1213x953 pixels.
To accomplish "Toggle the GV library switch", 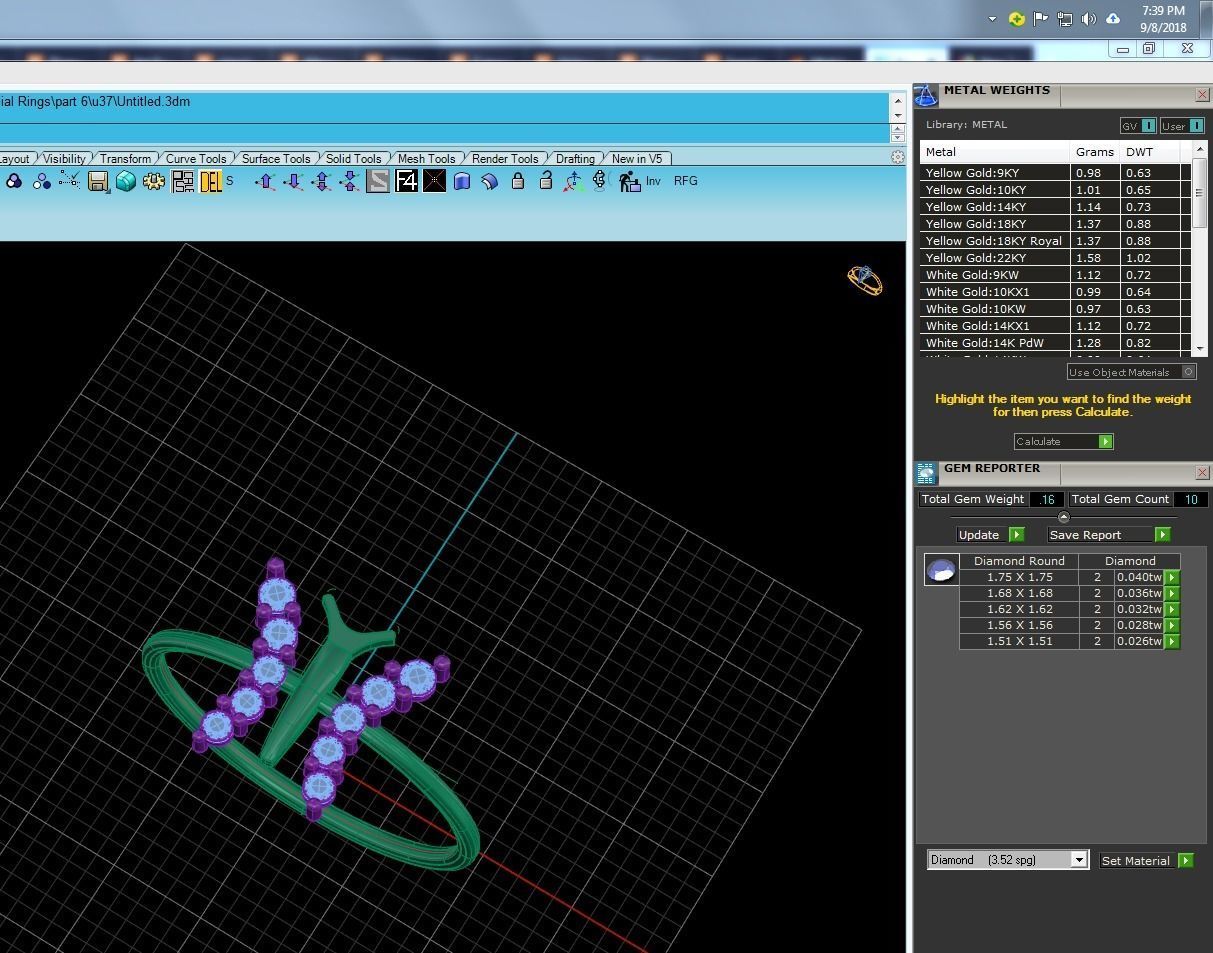I will point(1148,126).
